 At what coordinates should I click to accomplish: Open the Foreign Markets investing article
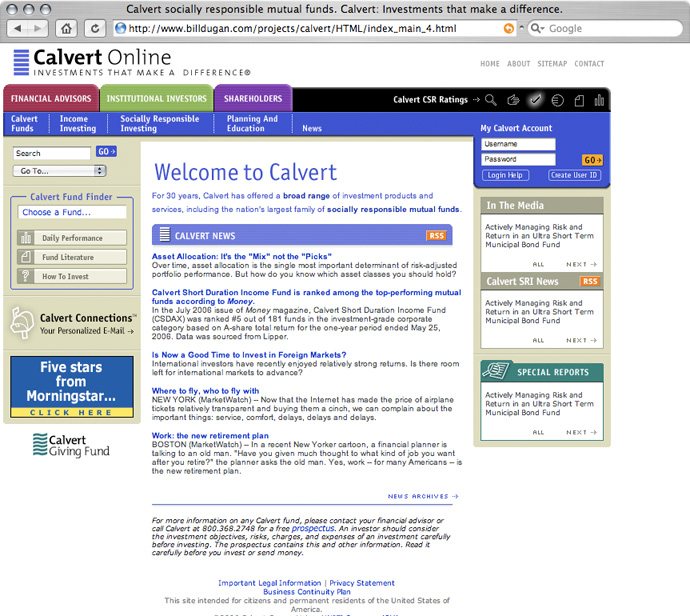click(249, 355)
